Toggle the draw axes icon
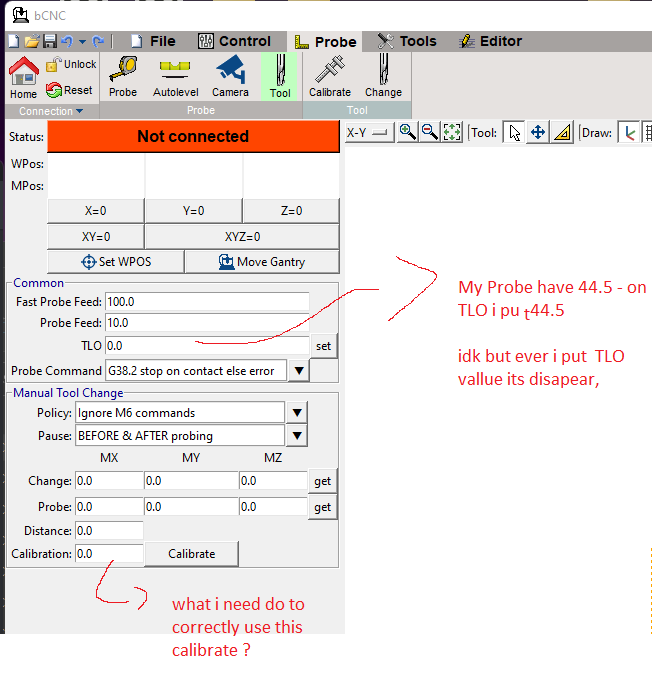Screen dimensions: 652x691 pyautogui.click(x=629, y=132)
